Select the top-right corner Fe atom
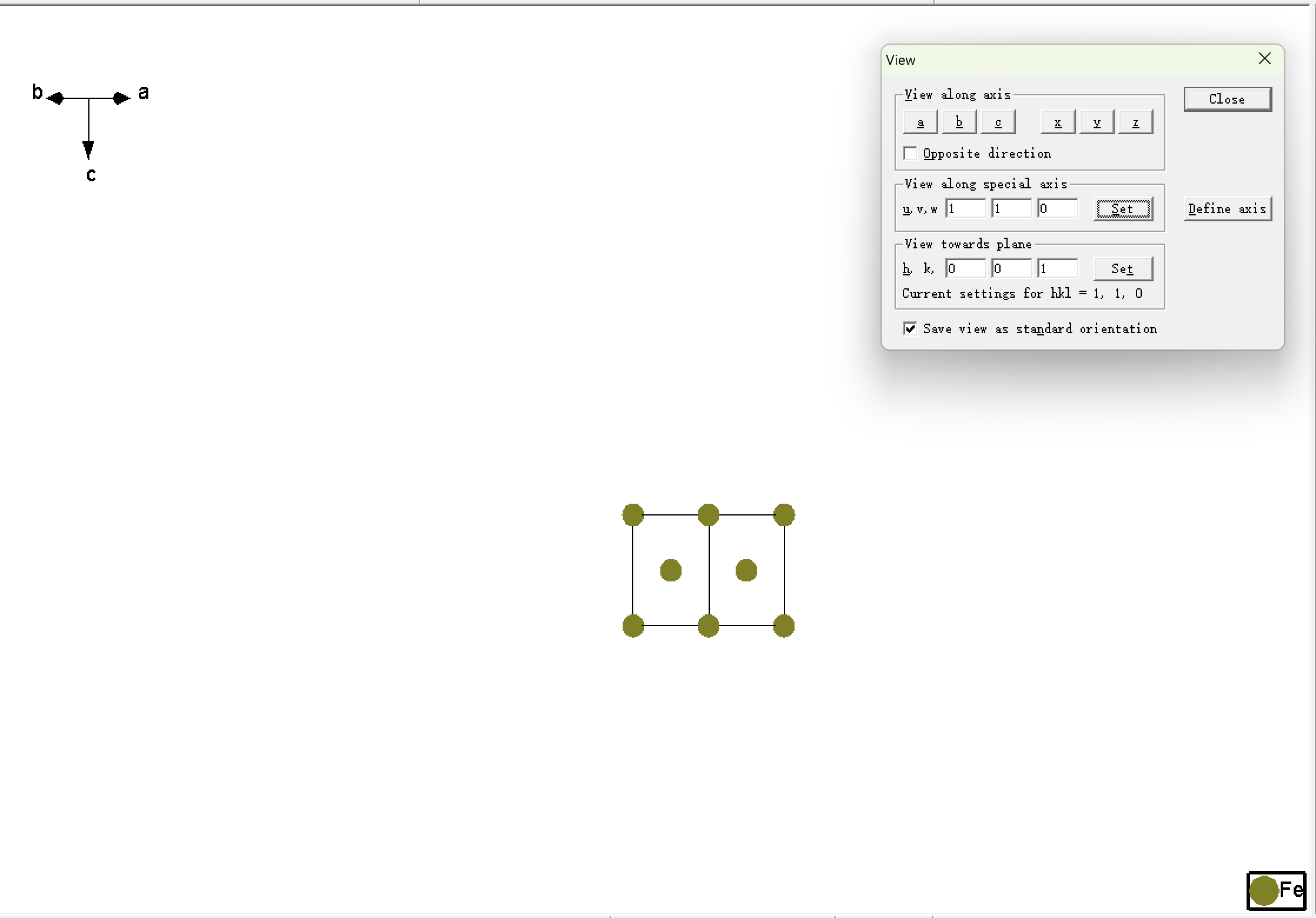Screen dimensions: 1316x918 coord(784,515)
